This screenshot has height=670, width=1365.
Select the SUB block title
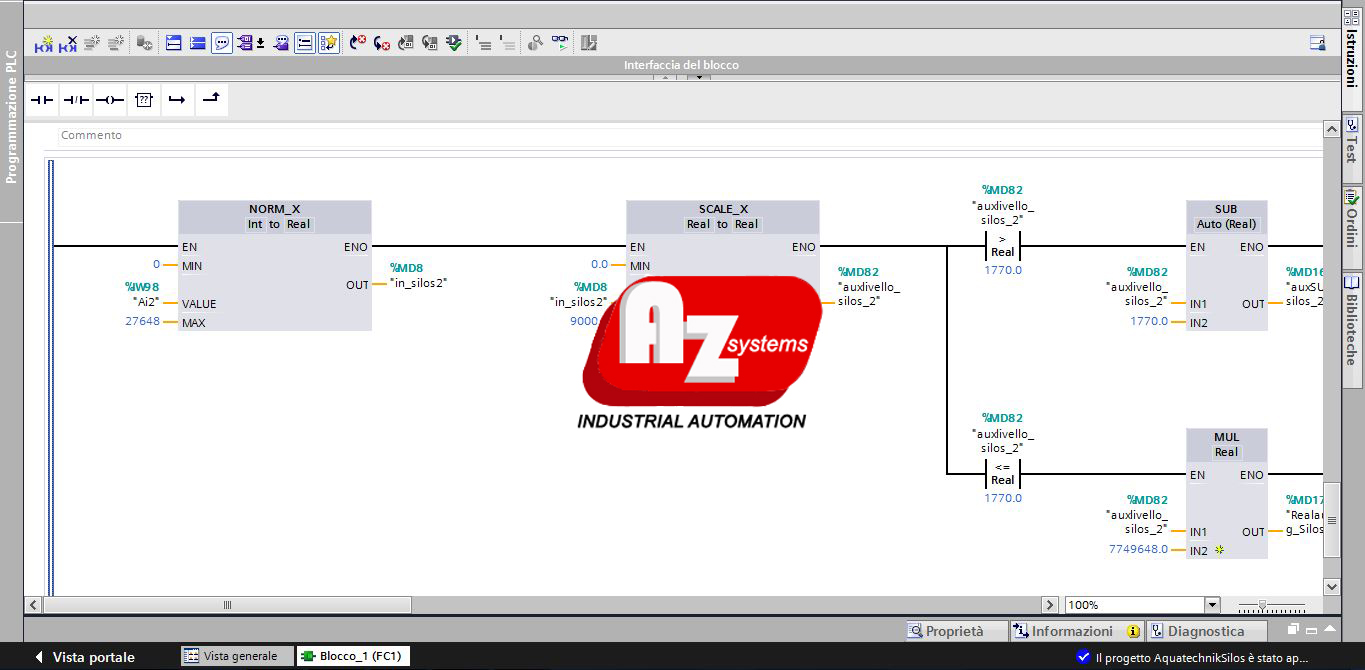click(1226, 209)
